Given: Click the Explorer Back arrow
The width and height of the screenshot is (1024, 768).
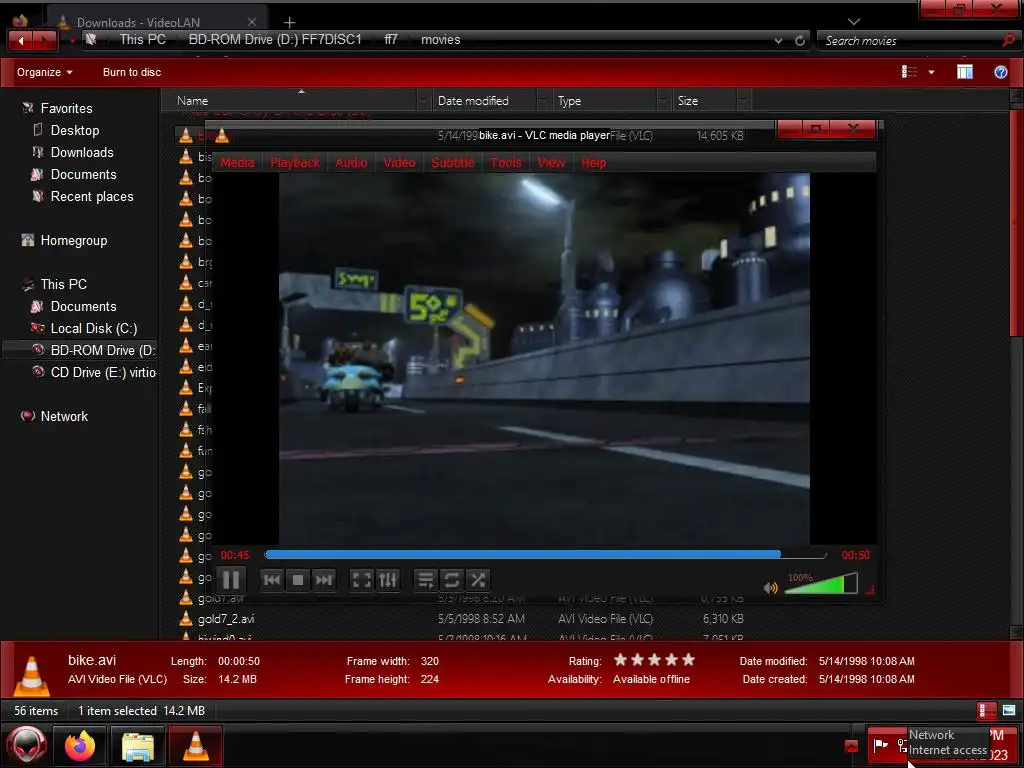Looking at the screenshot, I should tap(21, 40).
